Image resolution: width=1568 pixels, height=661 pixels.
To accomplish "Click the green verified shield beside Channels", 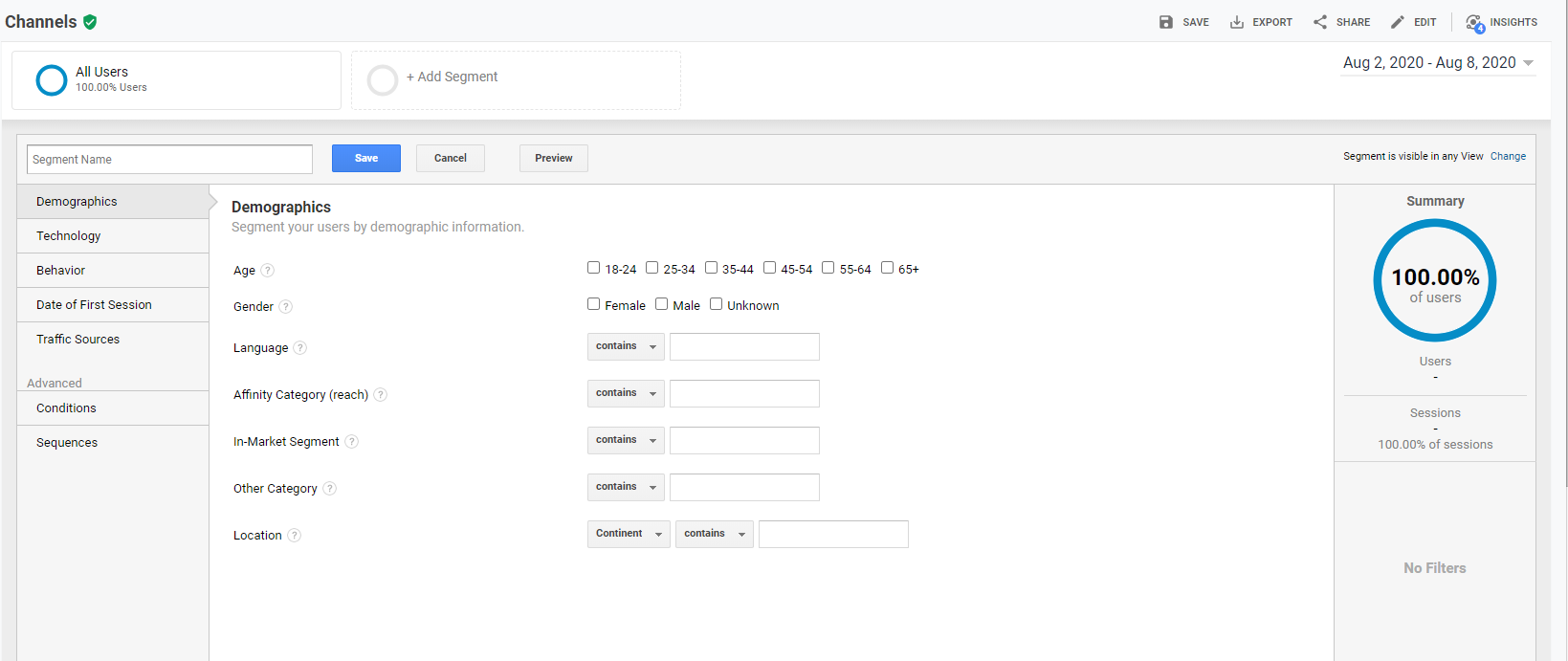I will pyautogui.click(x=90, y=22).
